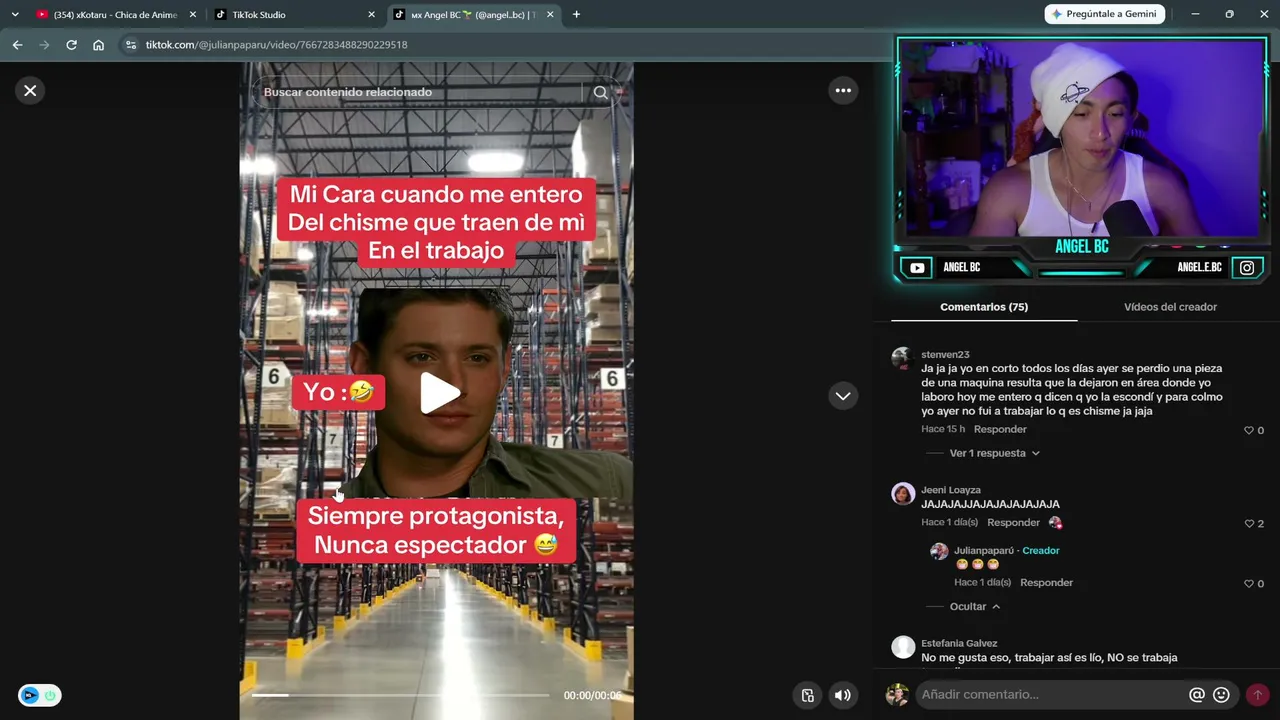This screenshot has width=1280, height=720.
Task: Open the tab search dropdown arrow
Action: click(15, 15)
